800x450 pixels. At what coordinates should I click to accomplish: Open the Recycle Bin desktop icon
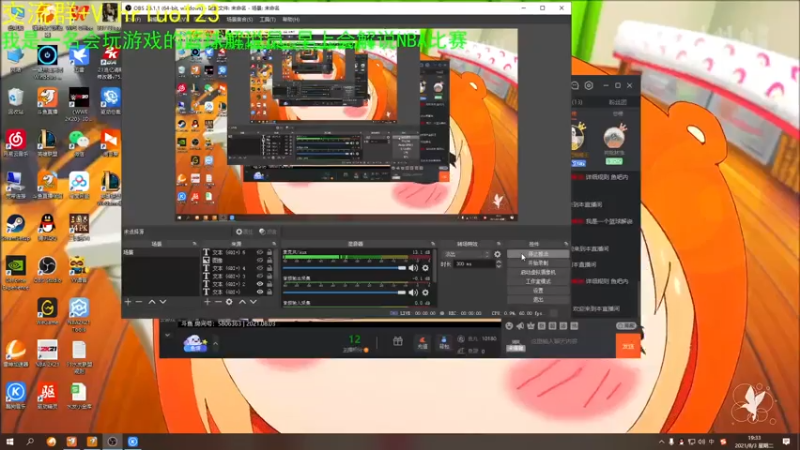tap(15, 101)
